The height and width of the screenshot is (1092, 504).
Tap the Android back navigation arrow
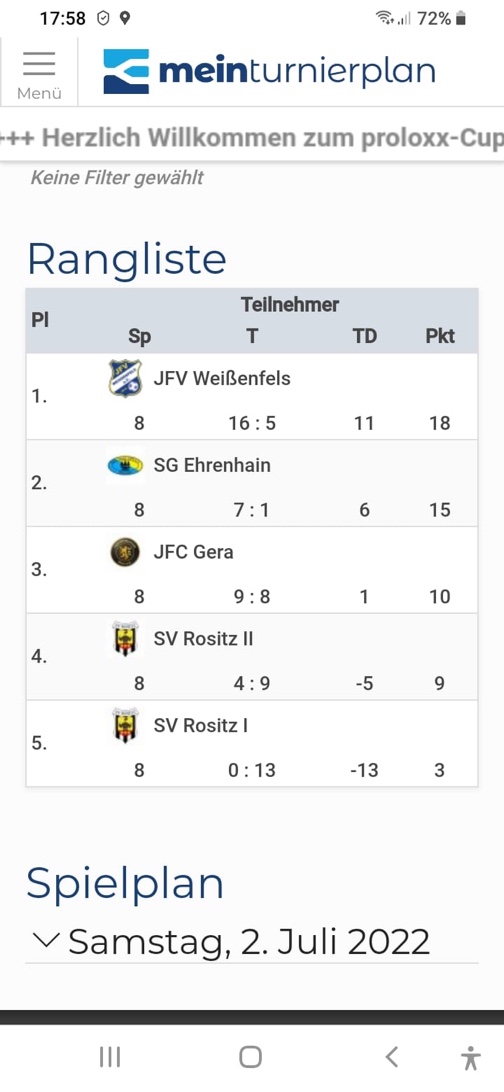(x=392, y=1056)
